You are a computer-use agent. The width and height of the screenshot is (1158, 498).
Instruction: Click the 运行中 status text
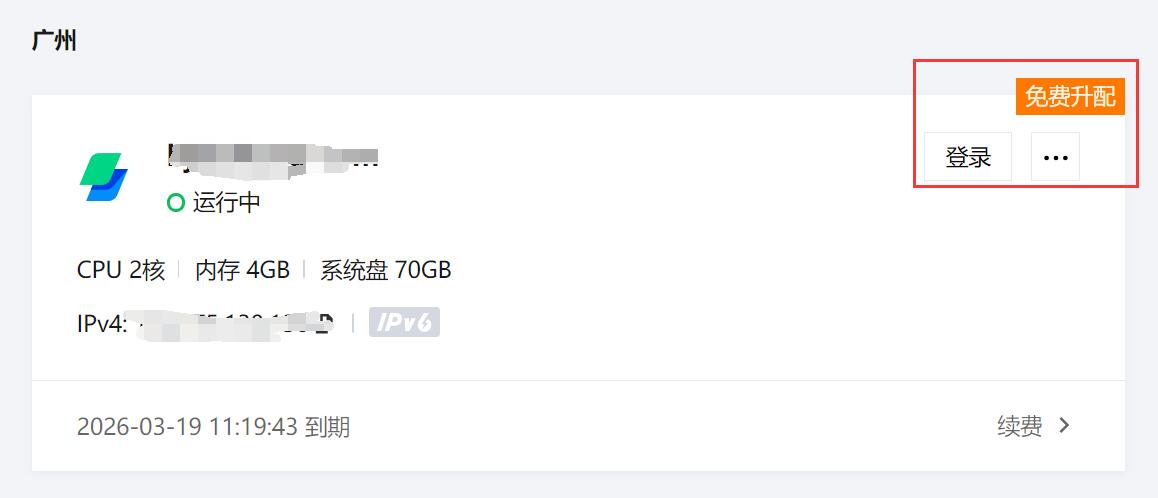[227, 202]
